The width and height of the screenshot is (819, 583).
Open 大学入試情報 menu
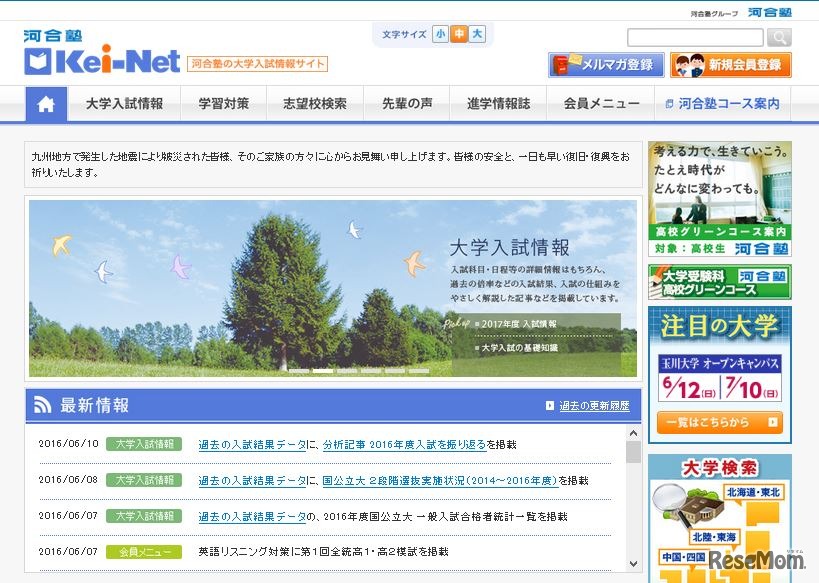(x=124, y=103)
